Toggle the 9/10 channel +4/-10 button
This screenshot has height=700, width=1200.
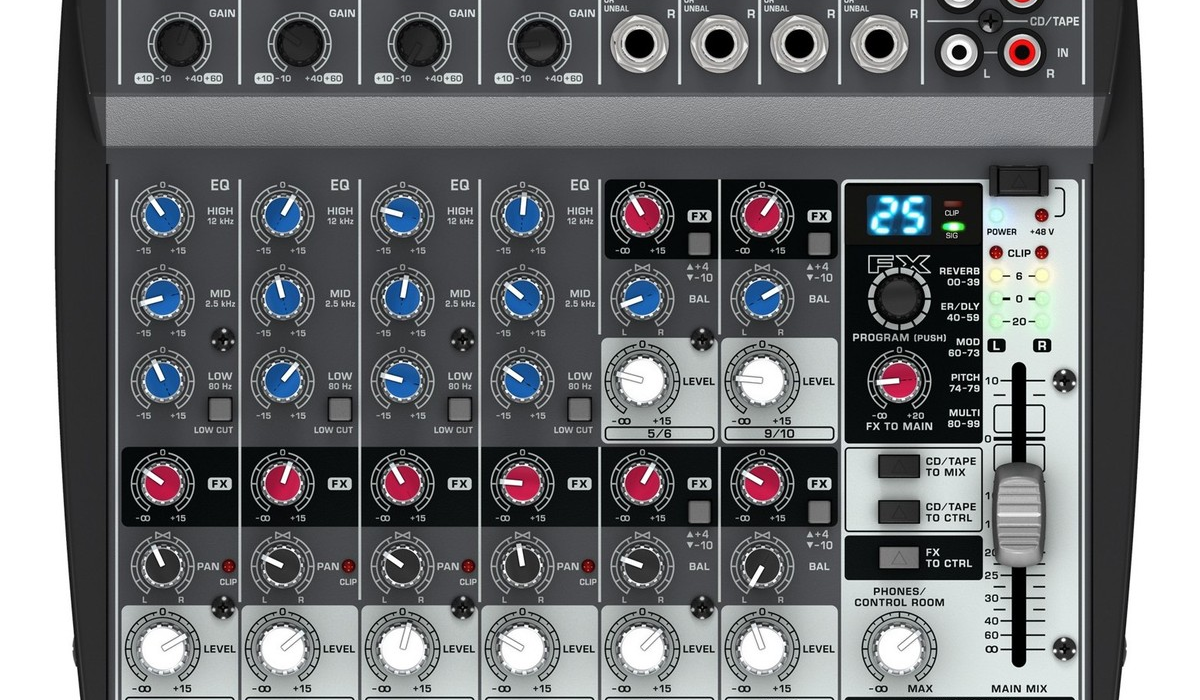pyautogui.click(x=820, y=243)
